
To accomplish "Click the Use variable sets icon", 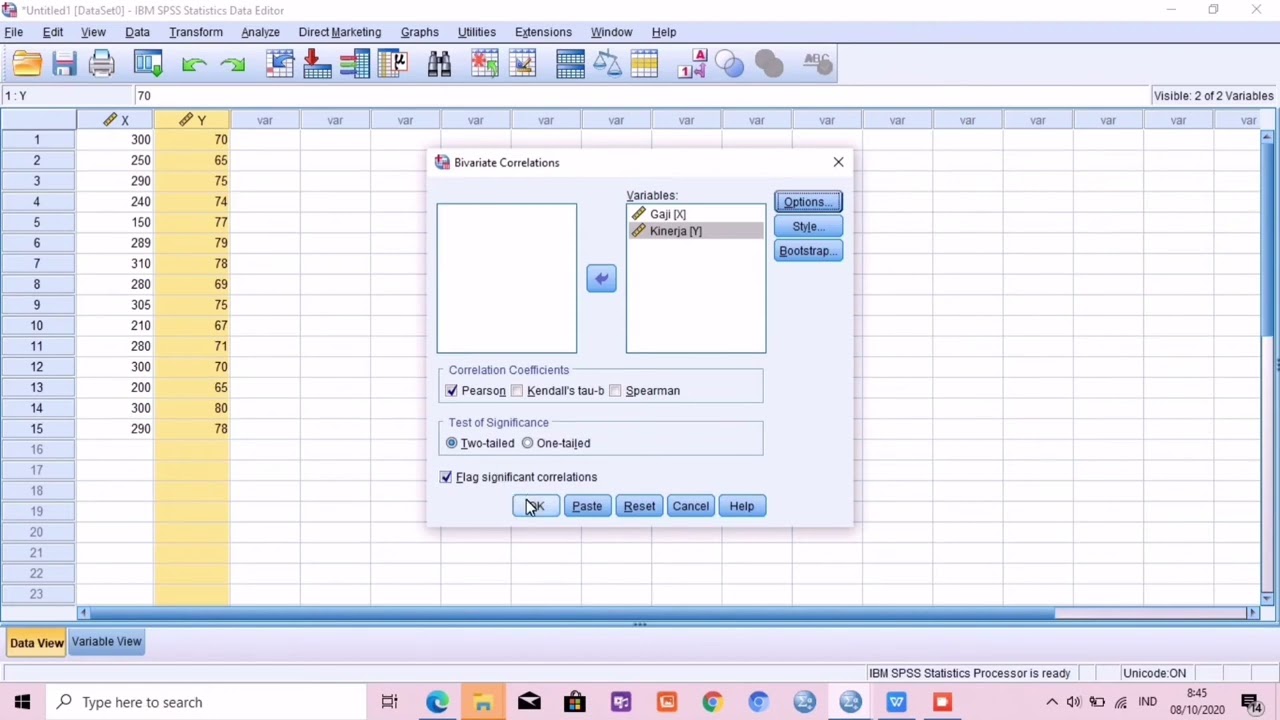I will coord(730,65).
